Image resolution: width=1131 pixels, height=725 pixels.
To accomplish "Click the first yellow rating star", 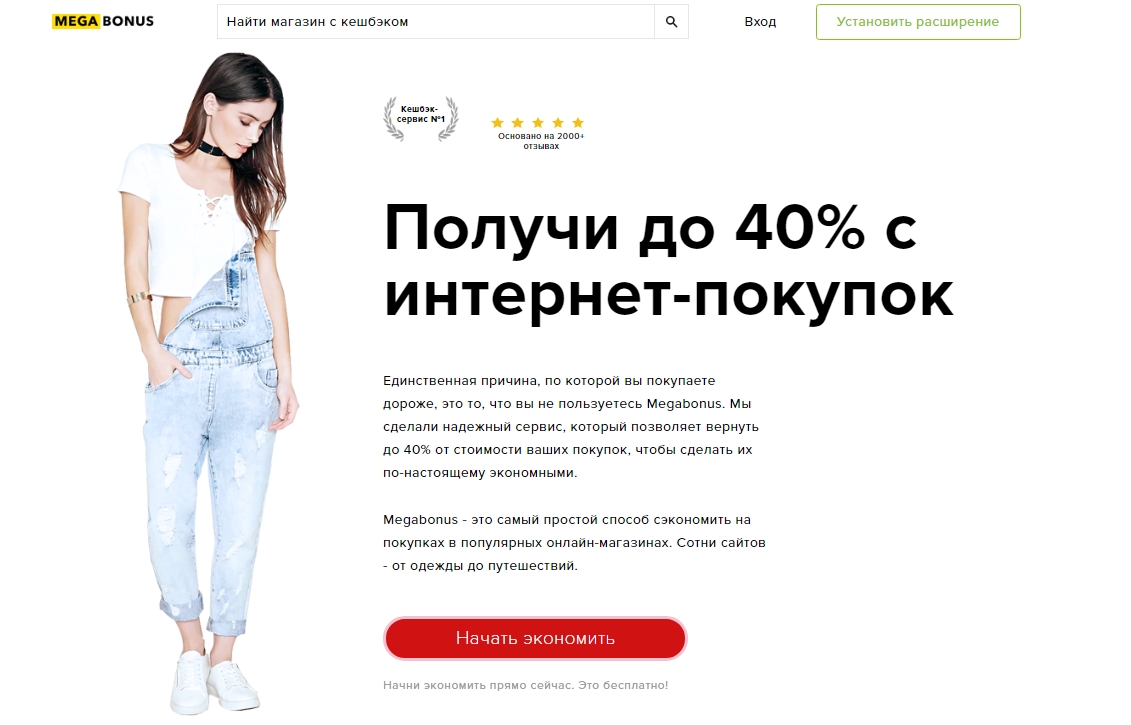I will click(498, 123).
